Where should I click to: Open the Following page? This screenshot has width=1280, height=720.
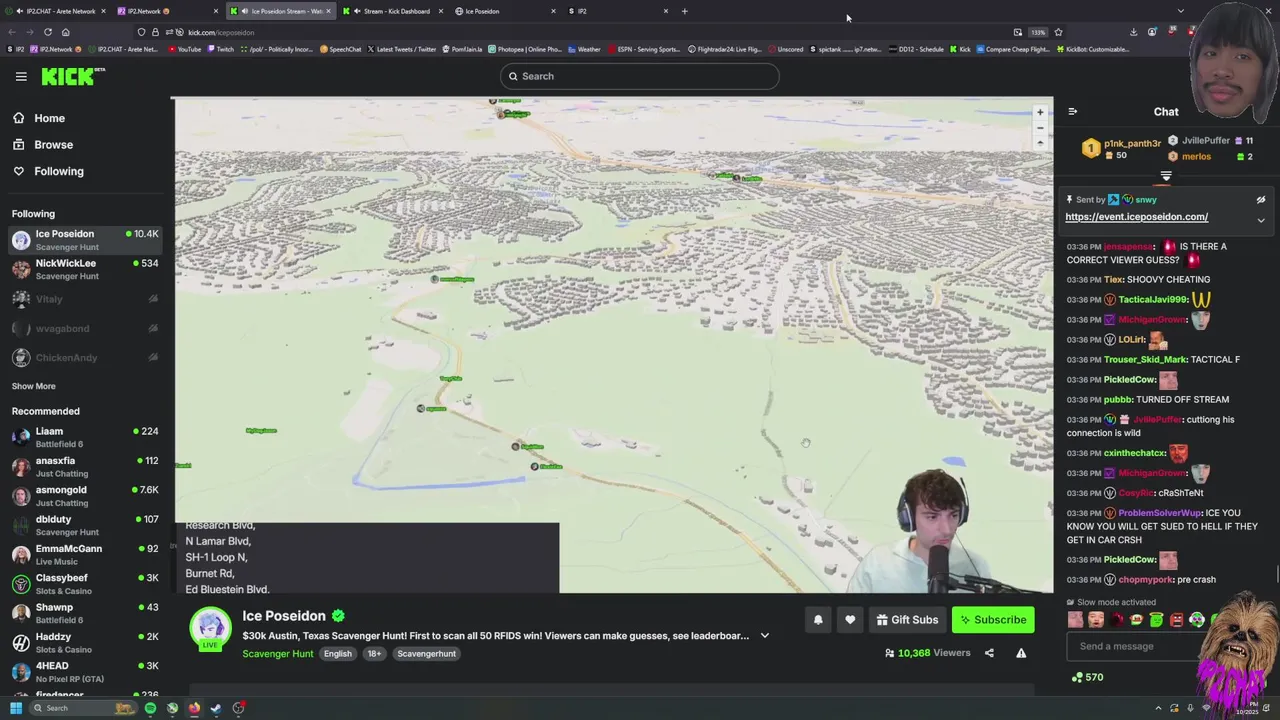click(59, 171)
